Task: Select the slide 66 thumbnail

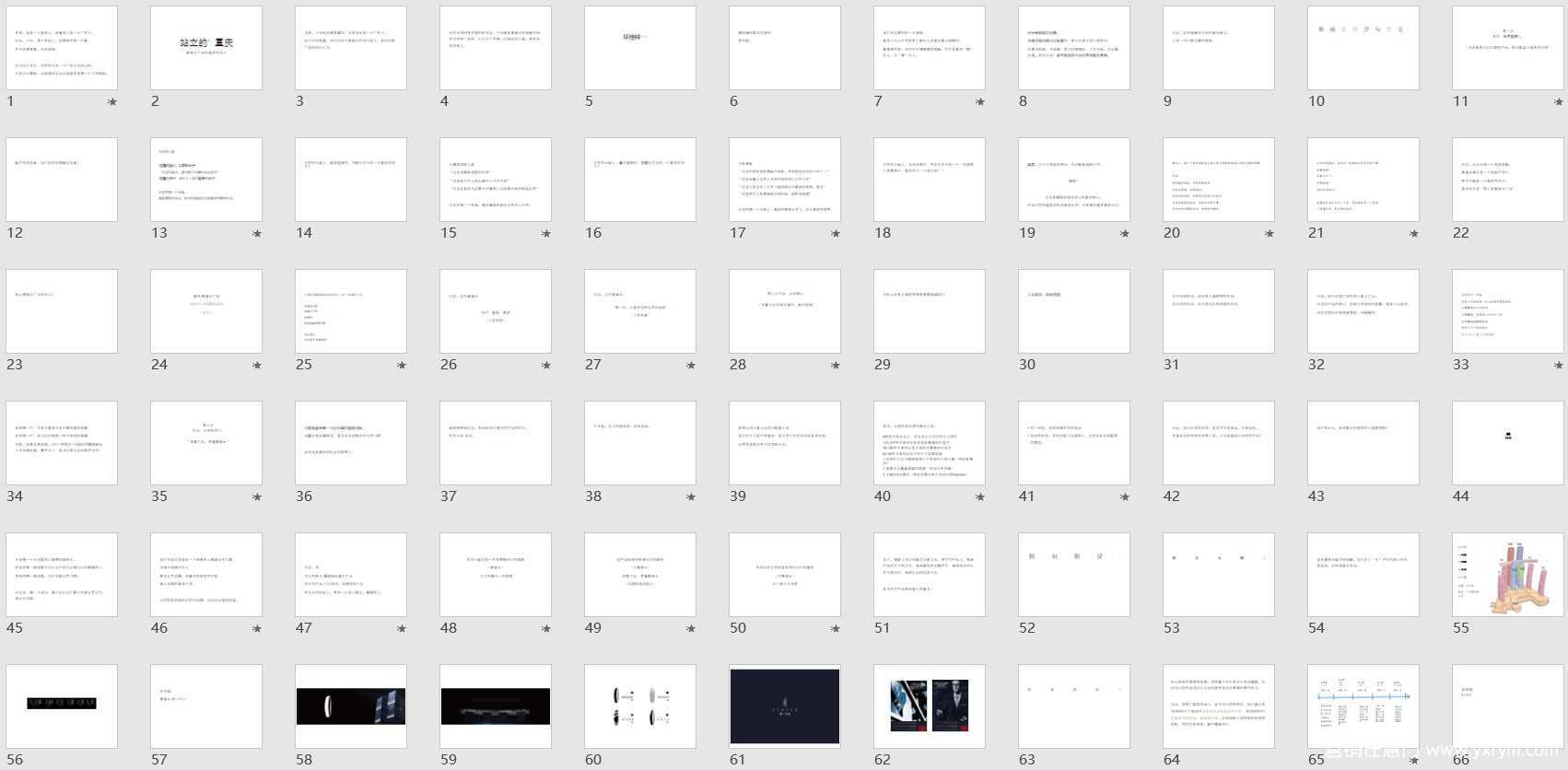Action: [x=1508, y=706]
